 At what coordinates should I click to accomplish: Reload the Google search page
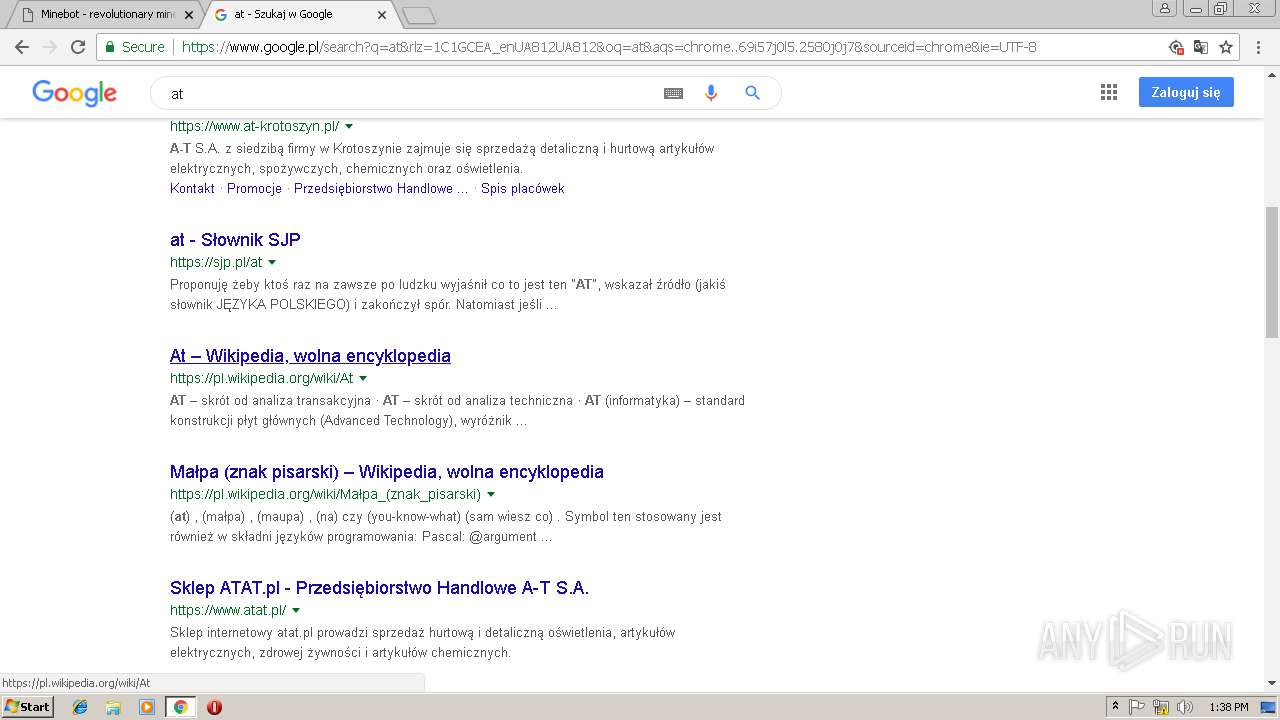click(78, 47)
